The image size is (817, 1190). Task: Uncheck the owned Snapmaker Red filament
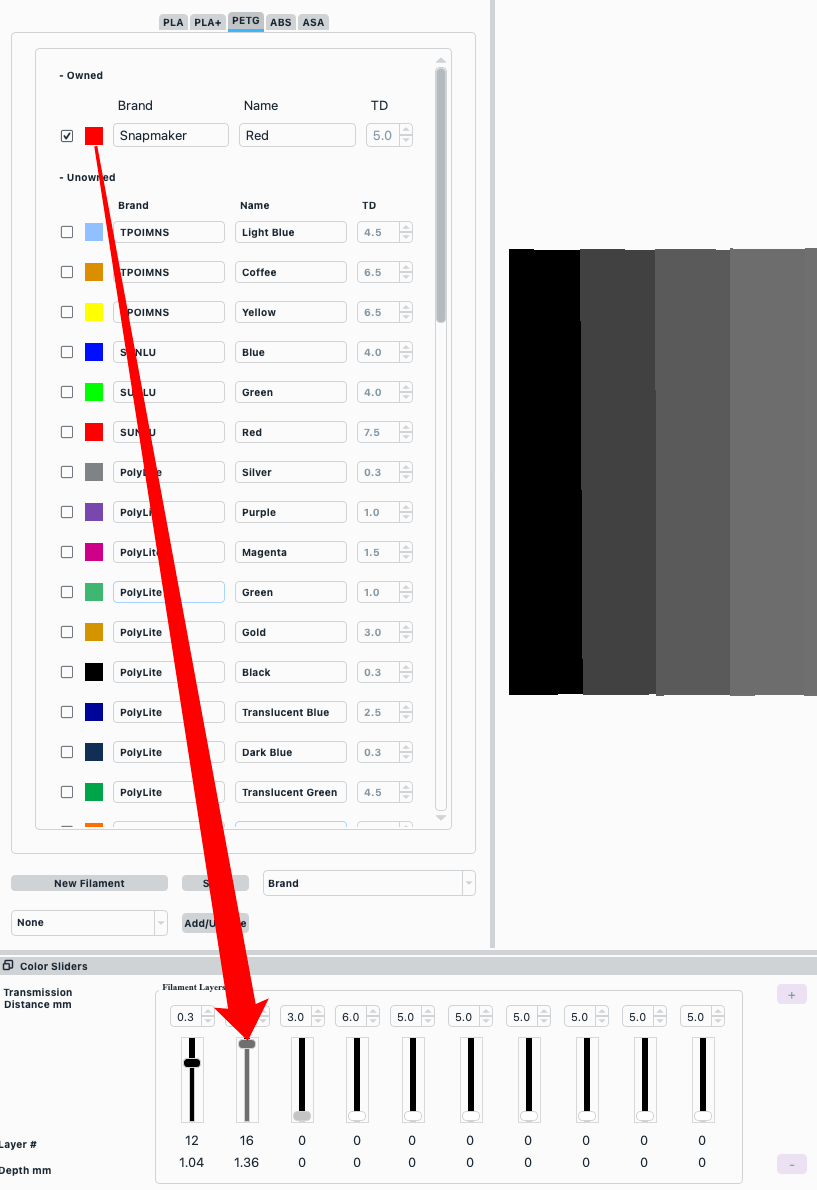[66, 135]
